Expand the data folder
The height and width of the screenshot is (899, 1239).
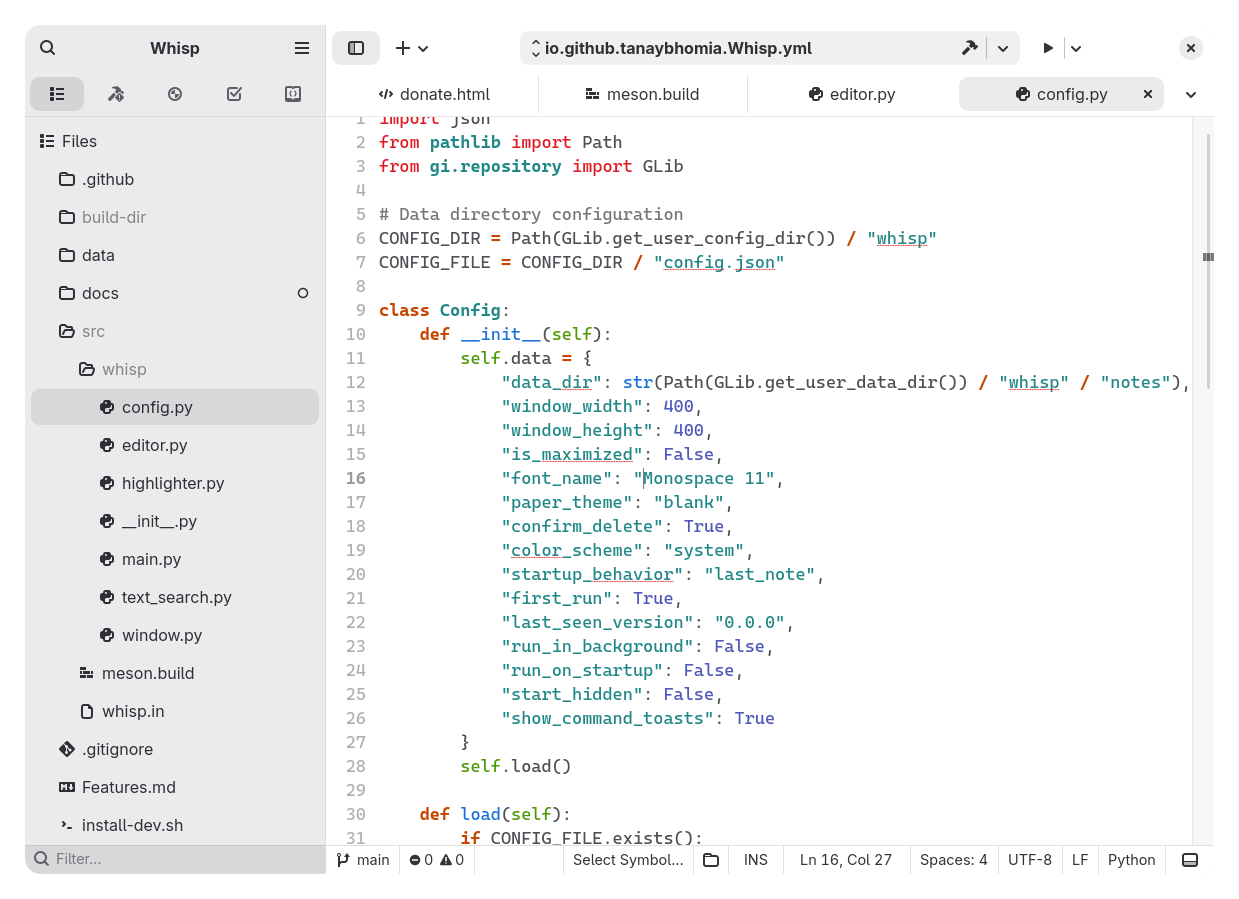175,255
